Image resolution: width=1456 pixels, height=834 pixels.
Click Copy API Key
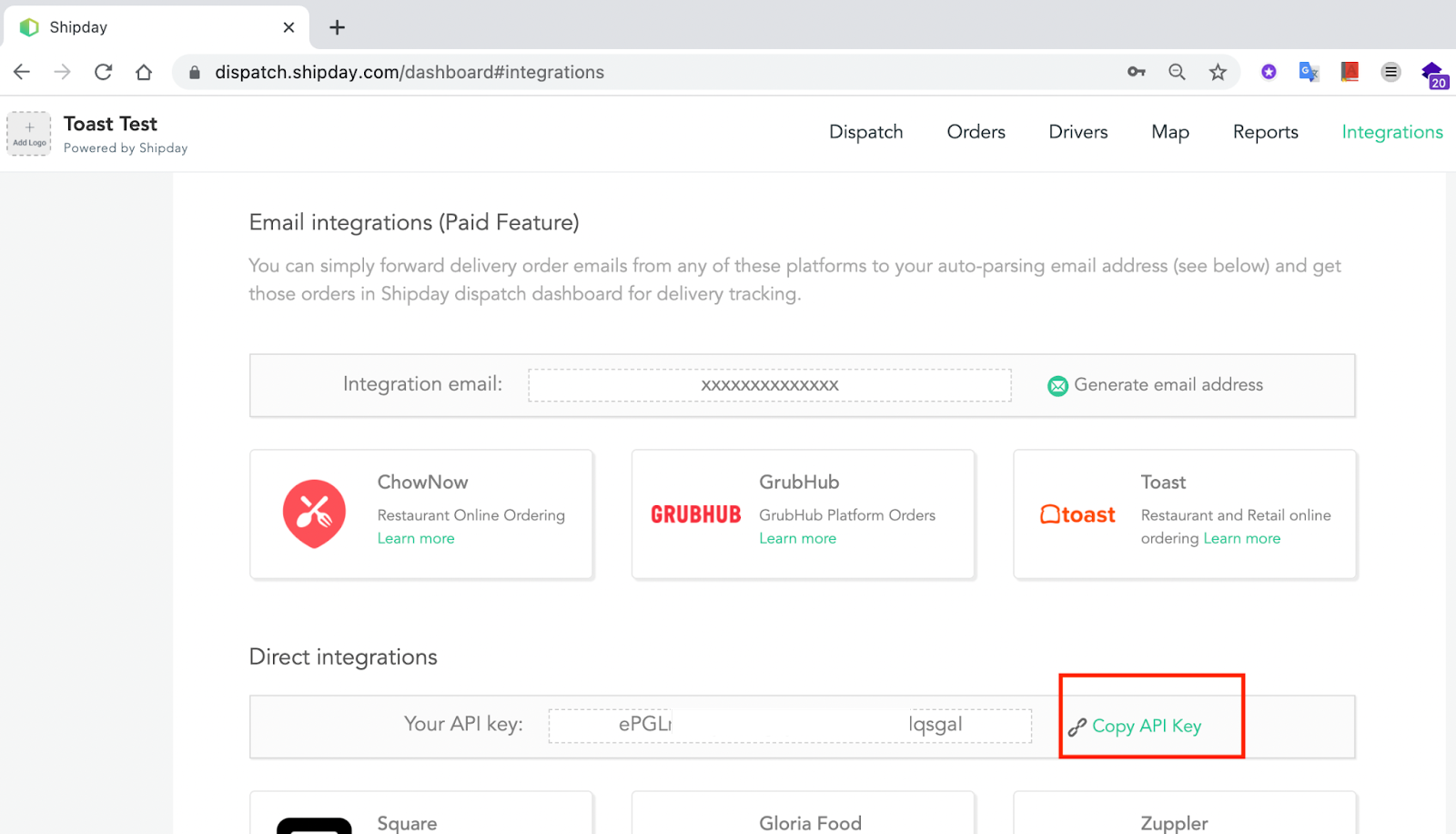coord(1147,726)
